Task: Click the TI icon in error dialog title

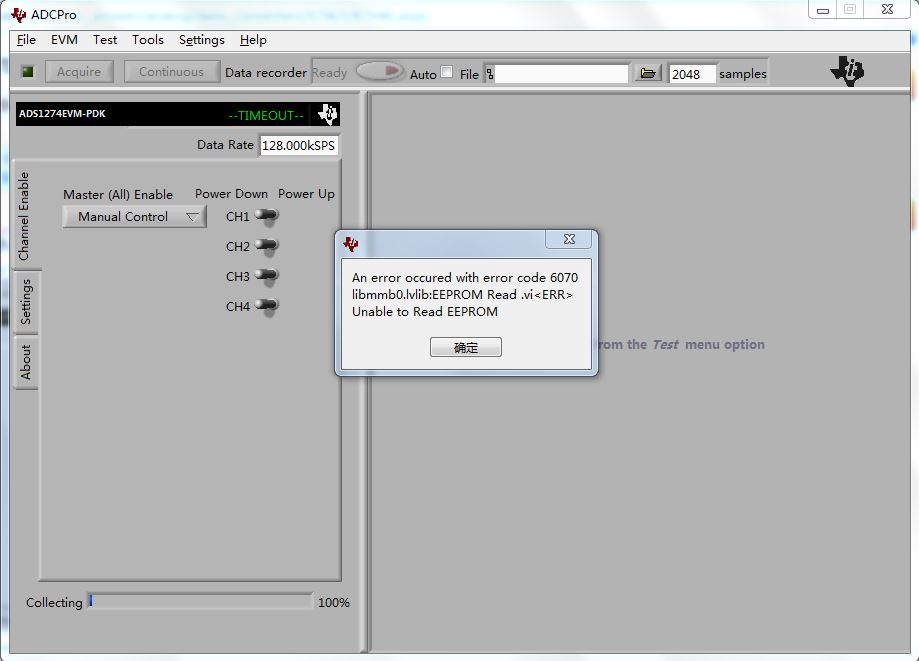Action: (x=350, y=244)
